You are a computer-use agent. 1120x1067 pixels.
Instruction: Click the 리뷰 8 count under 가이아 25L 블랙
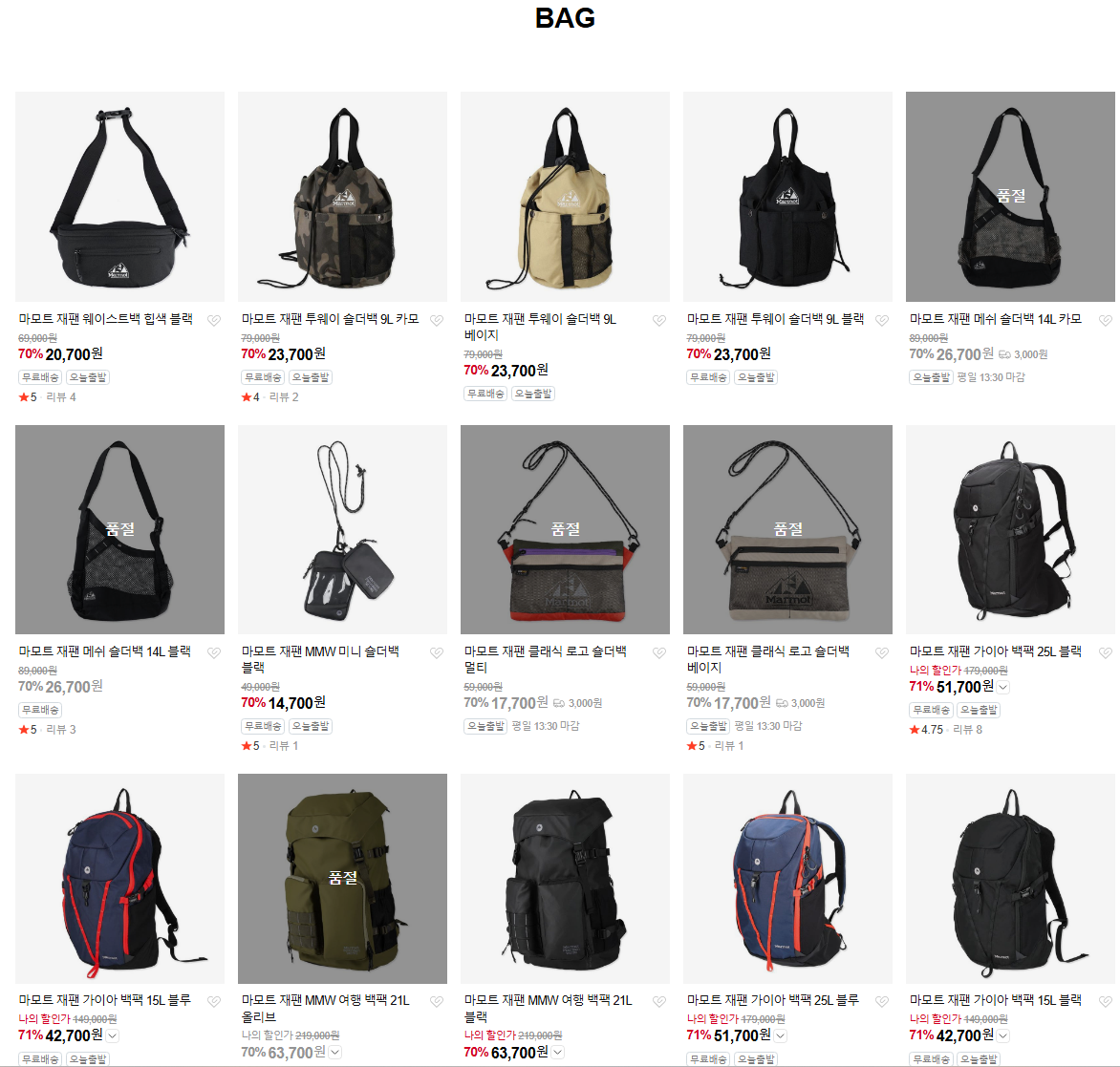[x=967, y=729]
